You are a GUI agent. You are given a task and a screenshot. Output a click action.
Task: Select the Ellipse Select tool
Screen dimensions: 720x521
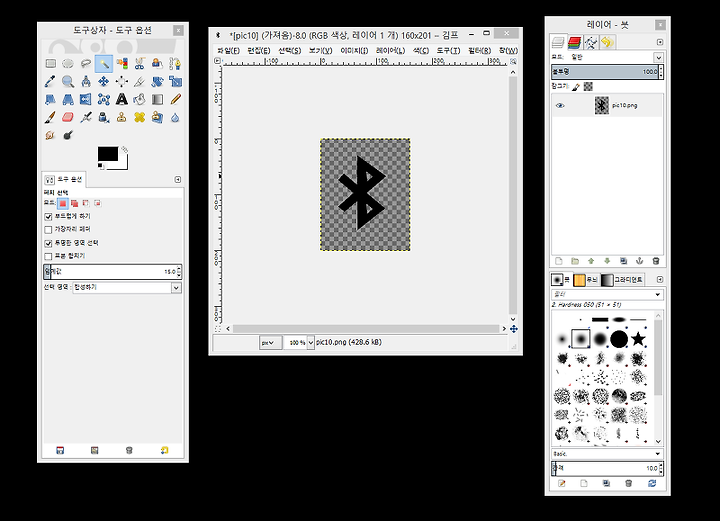click(68, 63)
